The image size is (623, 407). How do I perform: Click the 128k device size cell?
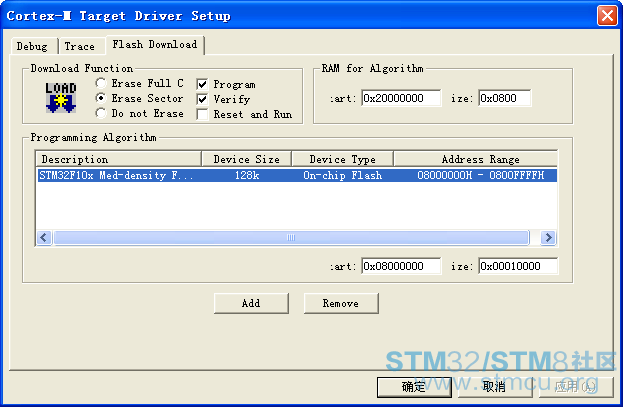[247, 175]
